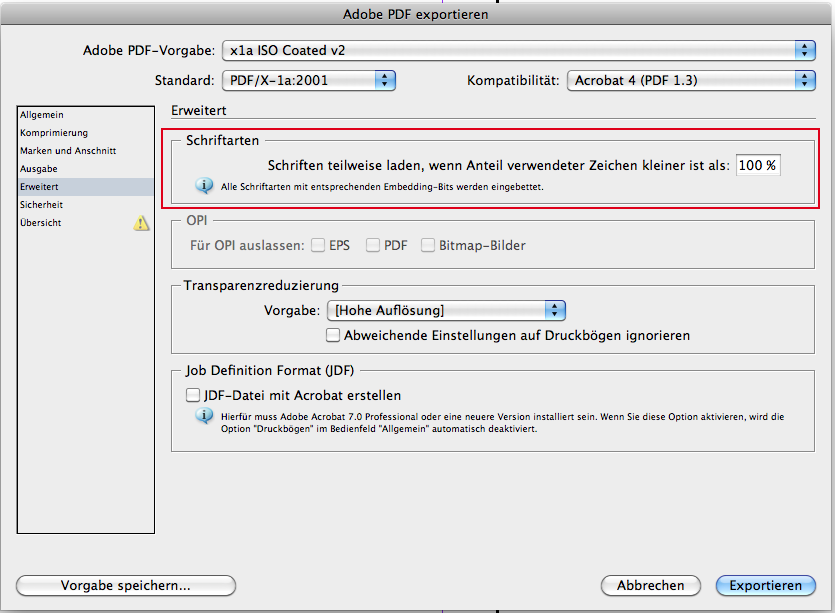Go to the Ausgabe panel

[x=85, y=169]
